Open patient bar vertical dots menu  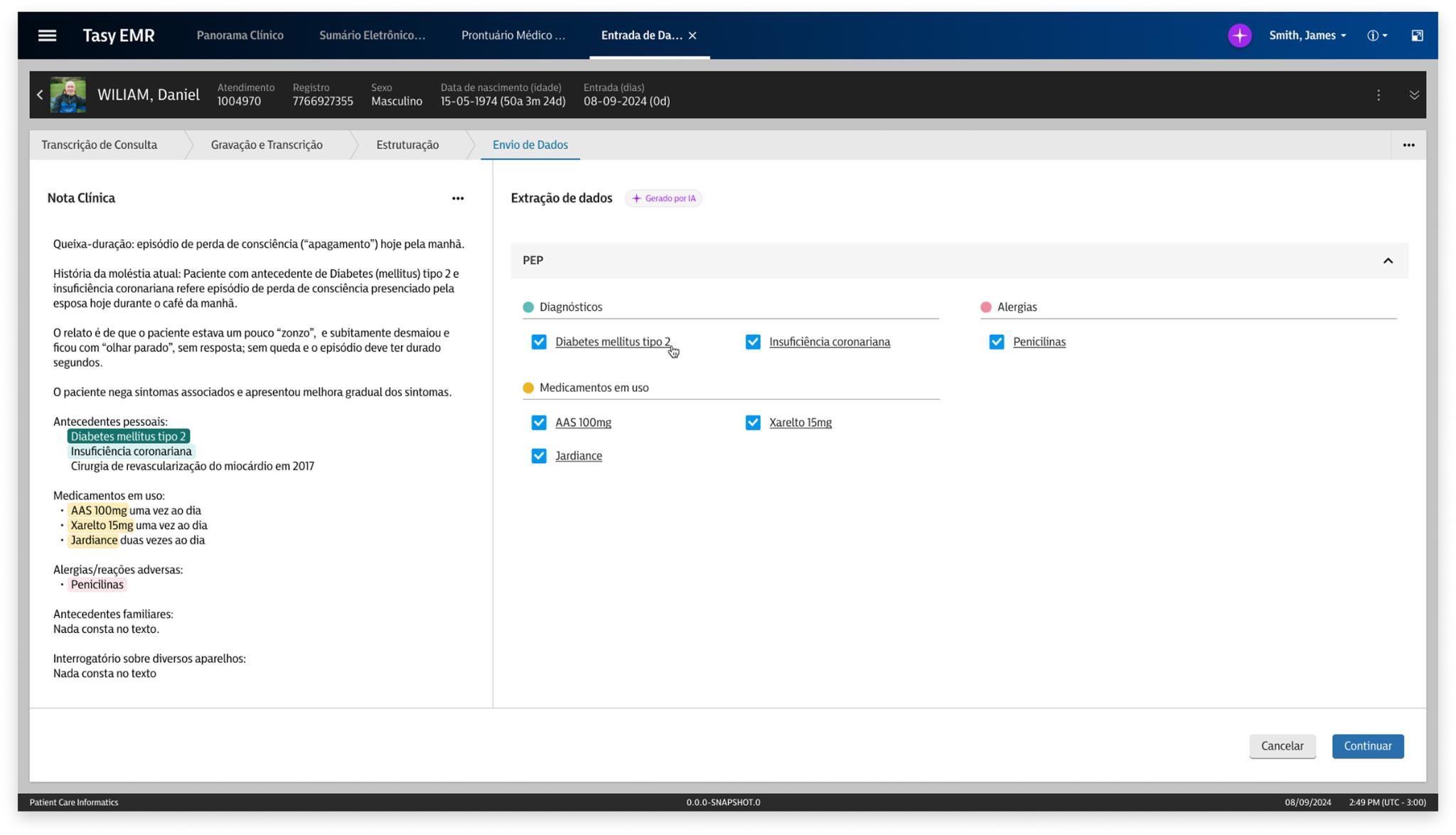(1378, 95)
